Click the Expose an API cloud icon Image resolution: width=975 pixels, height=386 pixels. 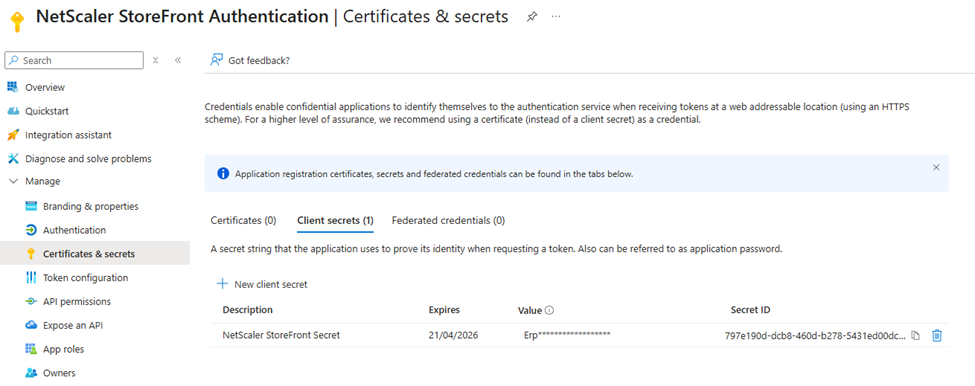click(x=31, y=325)
